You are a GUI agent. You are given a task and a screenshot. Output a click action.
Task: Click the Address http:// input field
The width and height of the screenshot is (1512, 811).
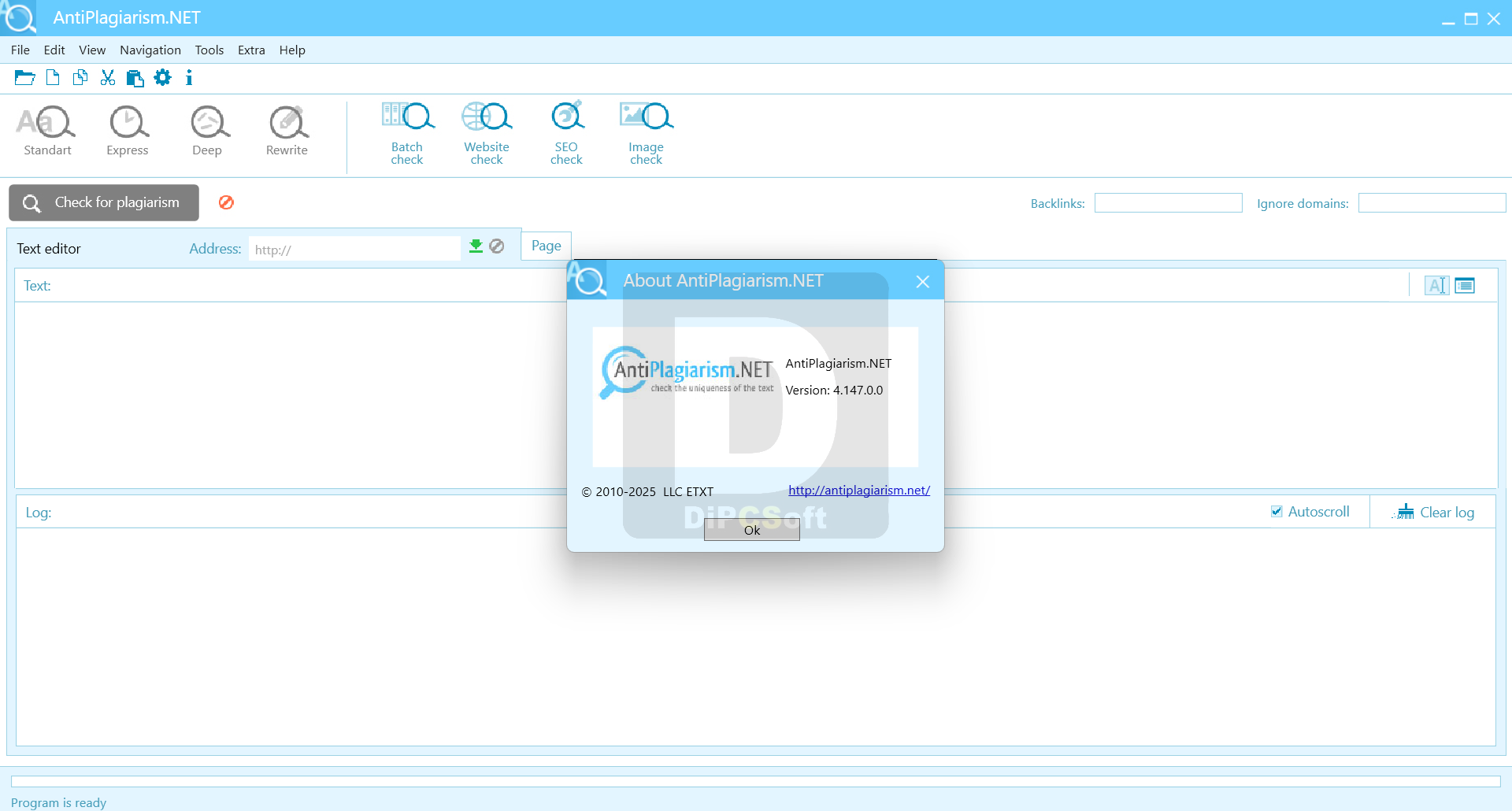354,250
